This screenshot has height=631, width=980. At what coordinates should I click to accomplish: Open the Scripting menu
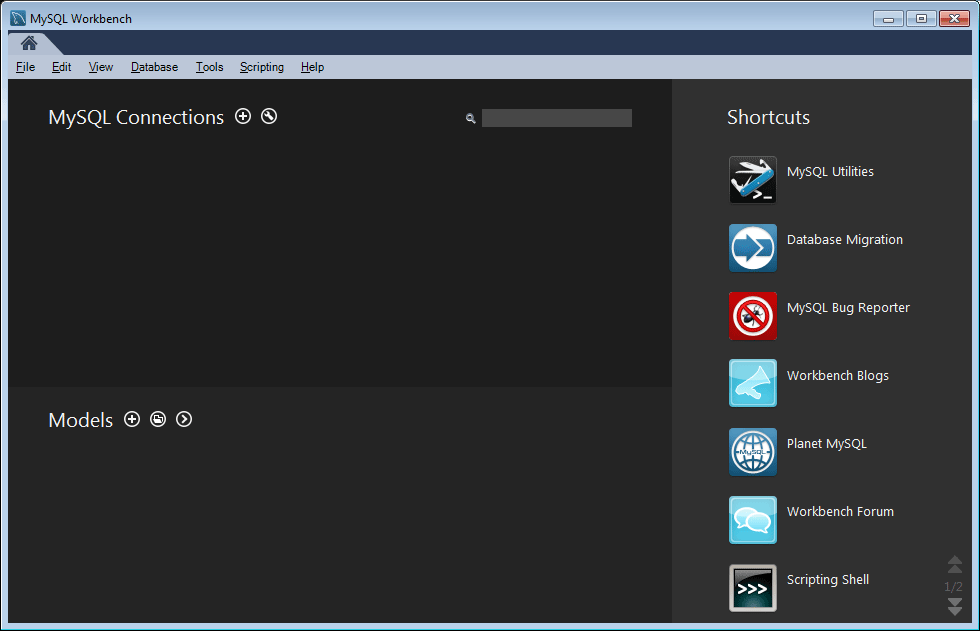262,67
